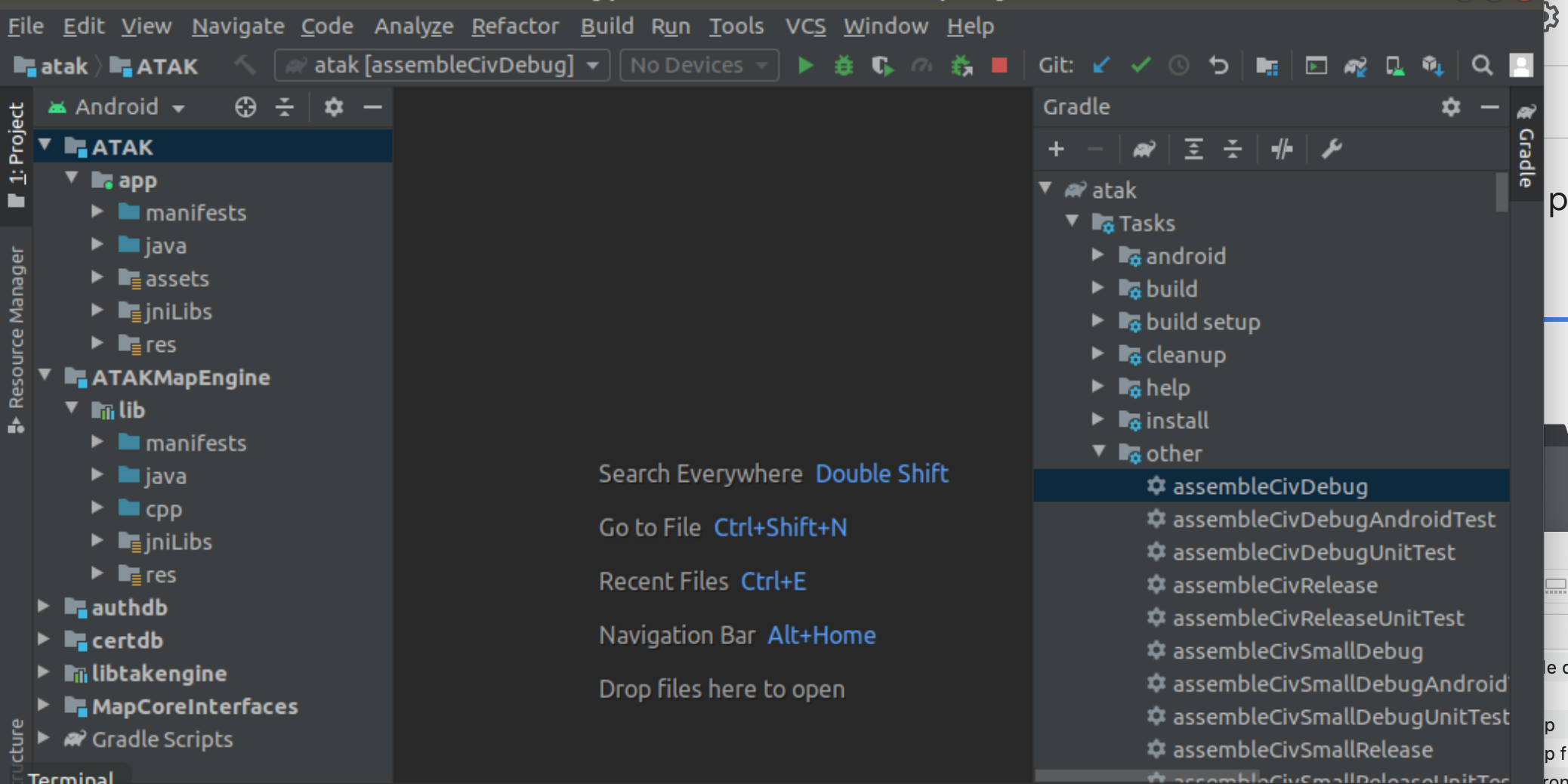Viewport: 1568px width, 784px height.
Task: Expand the authdb module
Action: point(44,607)
